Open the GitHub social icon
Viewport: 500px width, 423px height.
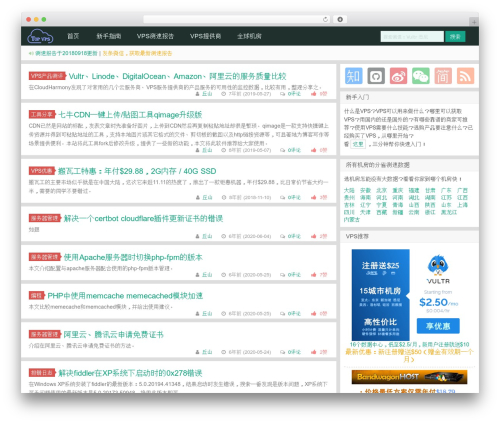(x=376, y=76)
